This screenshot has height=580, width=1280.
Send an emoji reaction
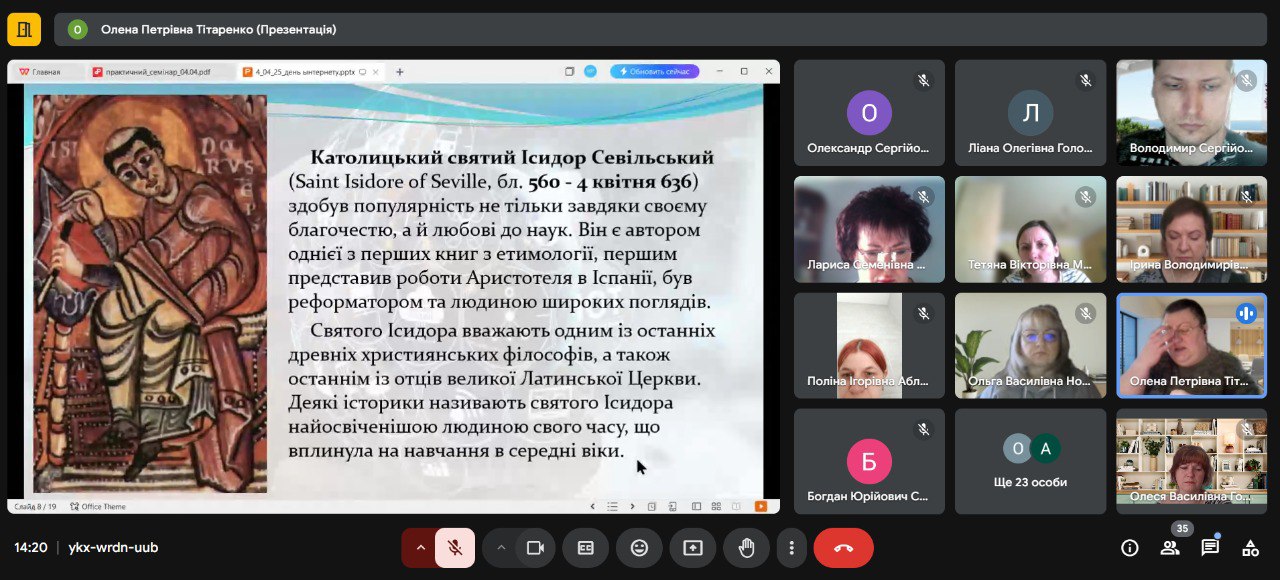click(x=639, y=548)
